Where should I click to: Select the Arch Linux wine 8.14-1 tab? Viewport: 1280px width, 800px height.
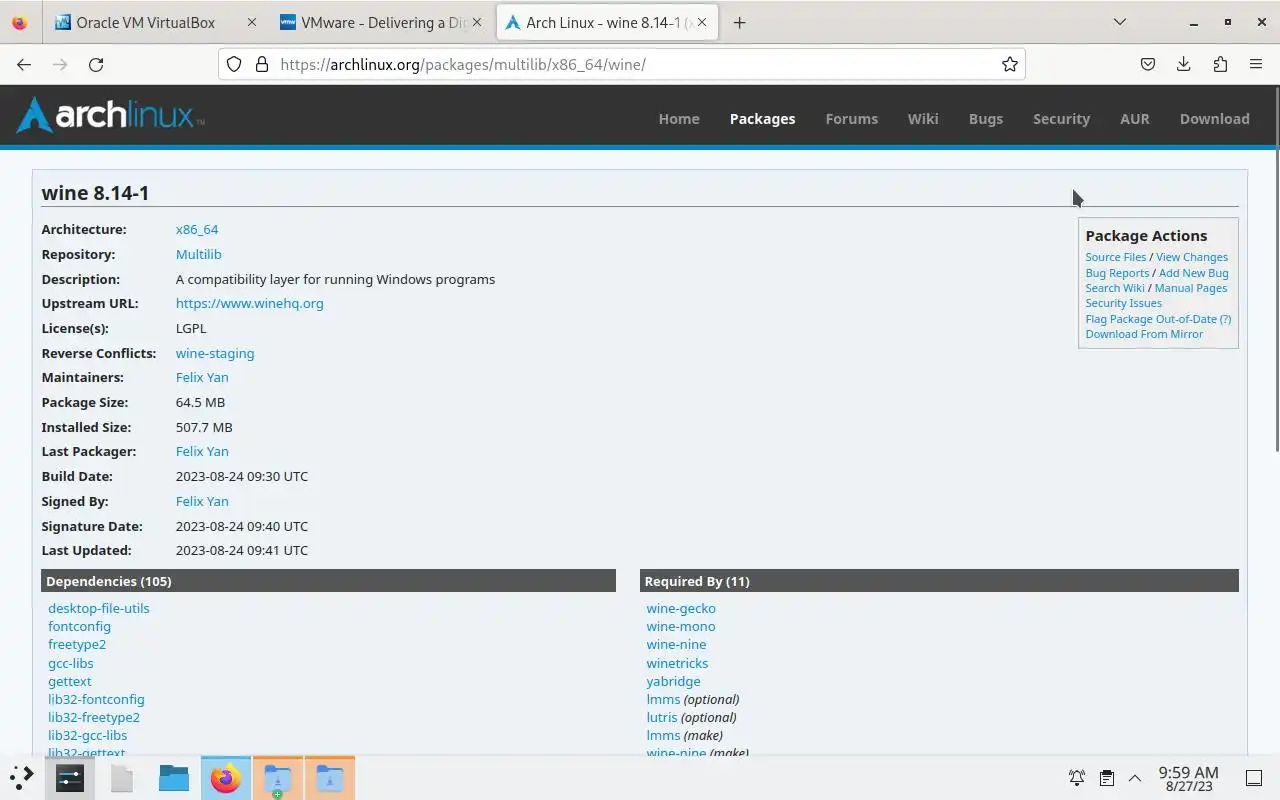pyautogui.click(x=607, y=22)
